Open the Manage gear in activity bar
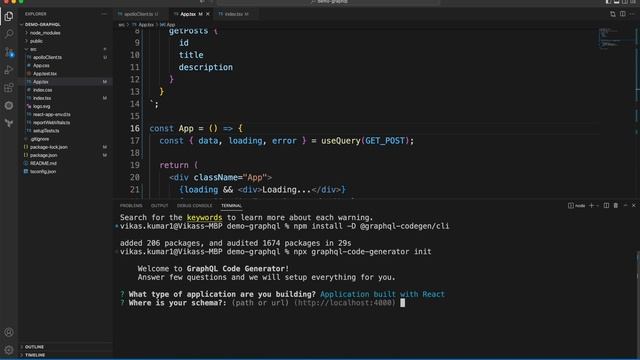This screenshot has width=640, height=360. click(9, 350)
